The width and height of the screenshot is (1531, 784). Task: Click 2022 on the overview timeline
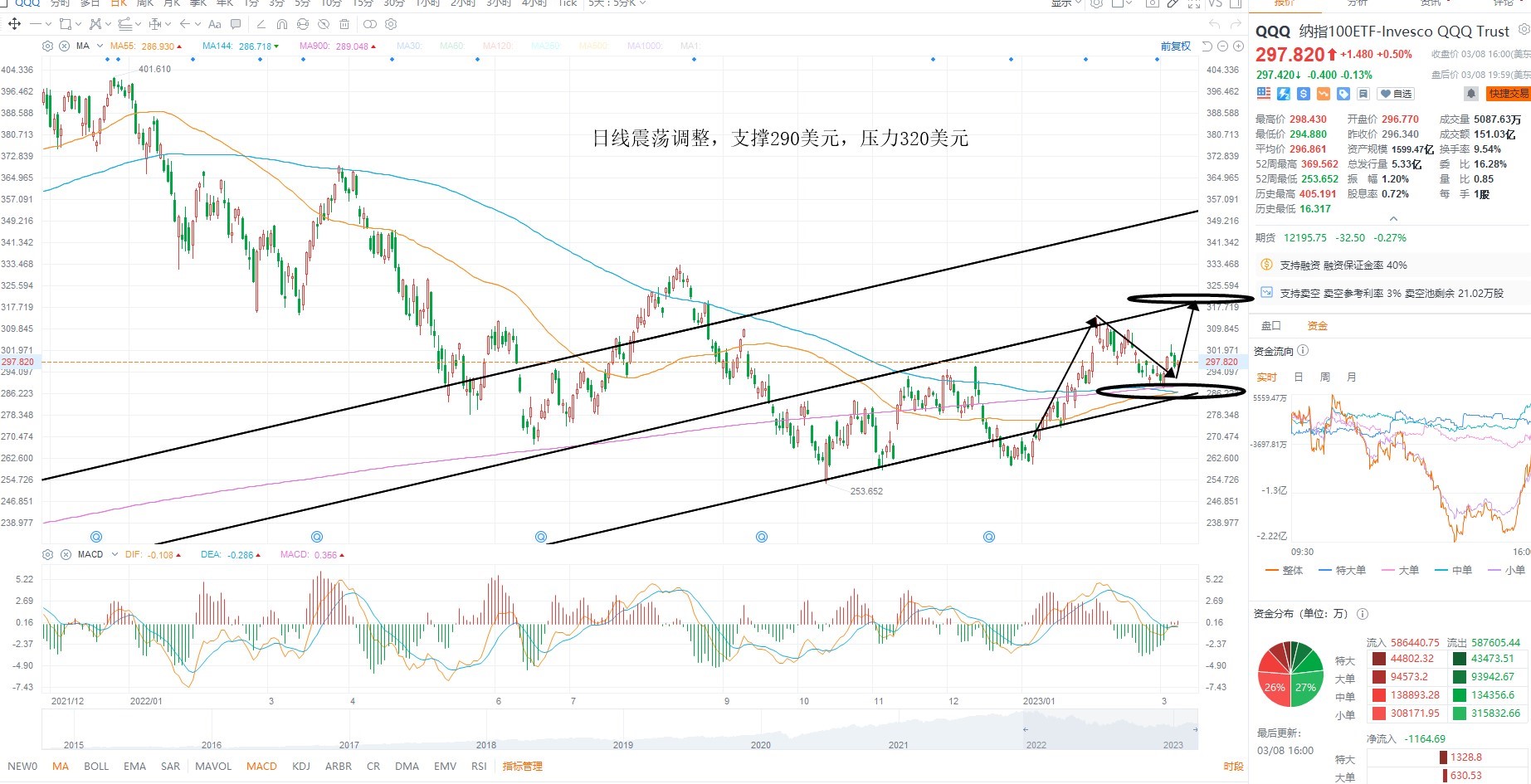1036,745
